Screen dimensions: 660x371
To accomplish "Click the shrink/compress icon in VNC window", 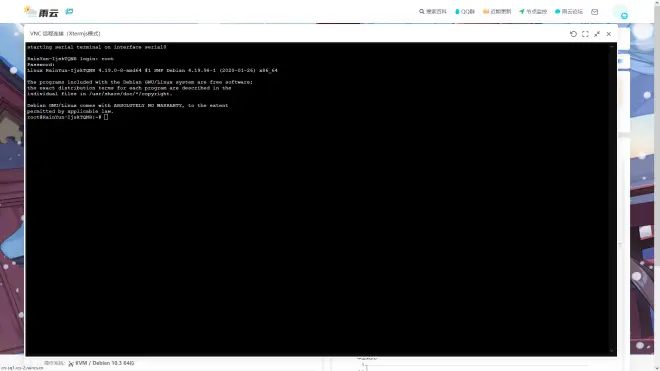I will (x=597, y=34).
